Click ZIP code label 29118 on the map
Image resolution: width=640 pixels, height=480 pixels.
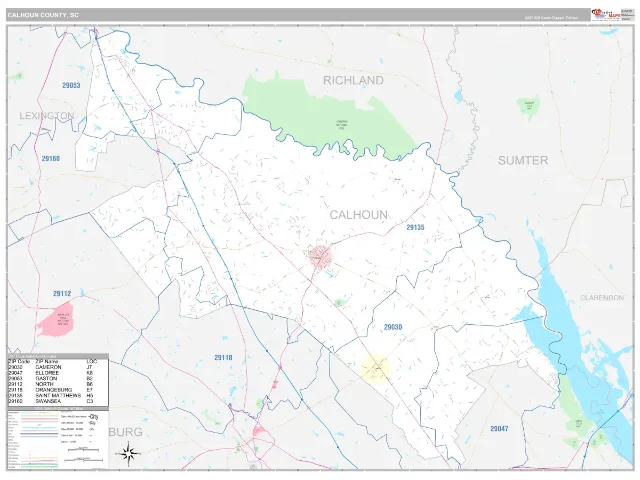click(x=223, y=358)
